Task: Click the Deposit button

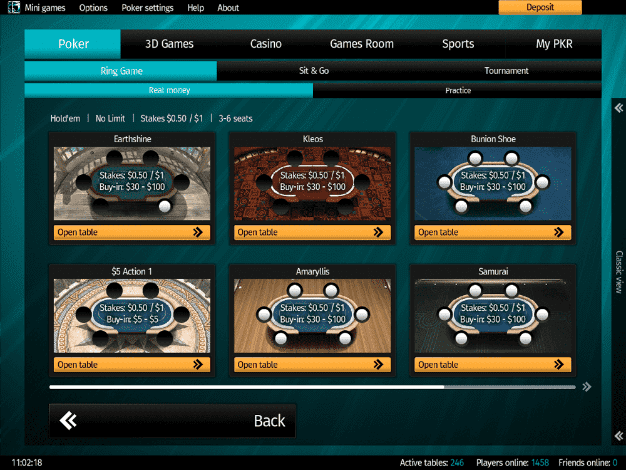Action: [x=540, y=7]
